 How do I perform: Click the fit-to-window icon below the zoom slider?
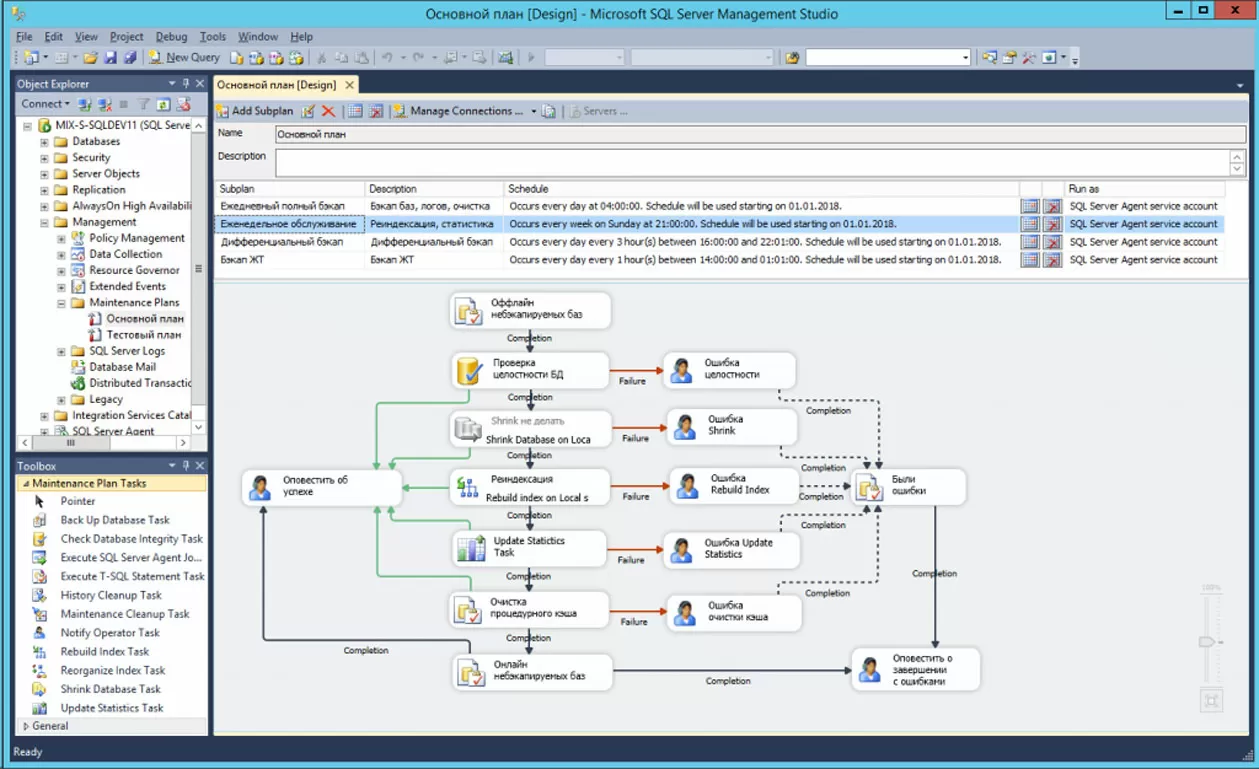tap(1211, 701)
